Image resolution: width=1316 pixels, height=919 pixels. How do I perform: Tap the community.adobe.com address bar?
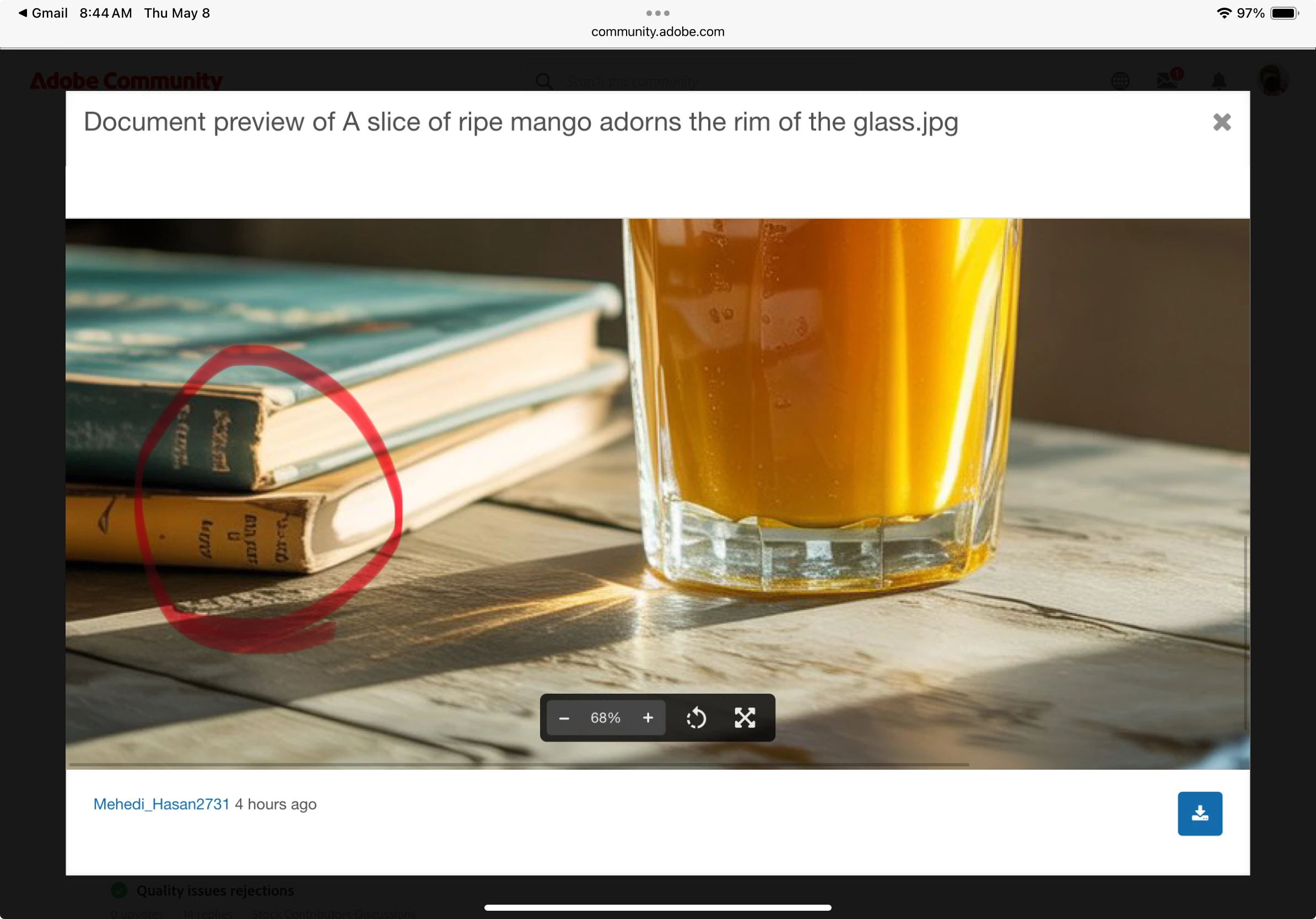(x=657, y=32)
